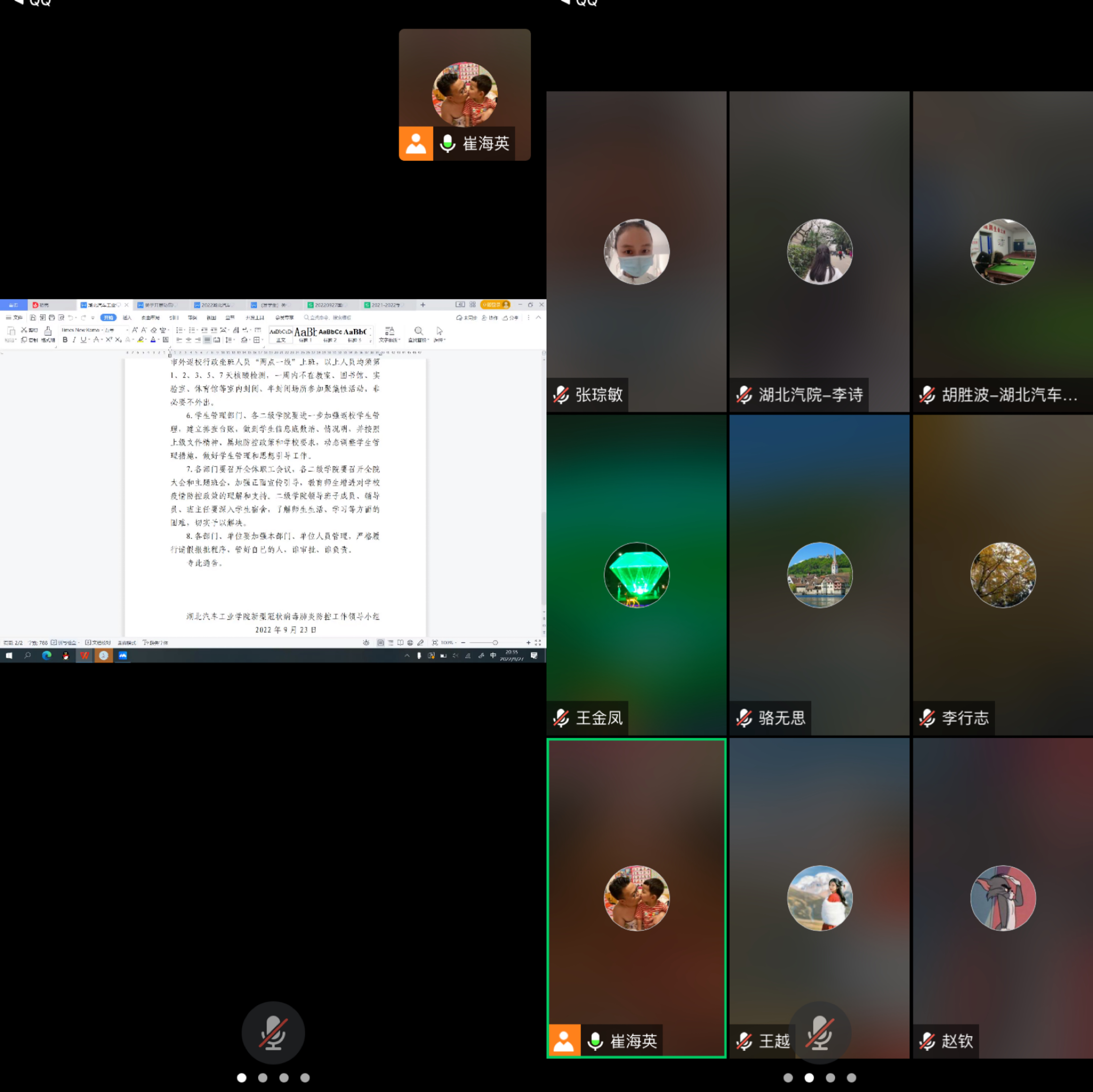Open the 插入 ribbon tab
Image resolution: width=1093 pixels, height=1092 pixels.
127,318
